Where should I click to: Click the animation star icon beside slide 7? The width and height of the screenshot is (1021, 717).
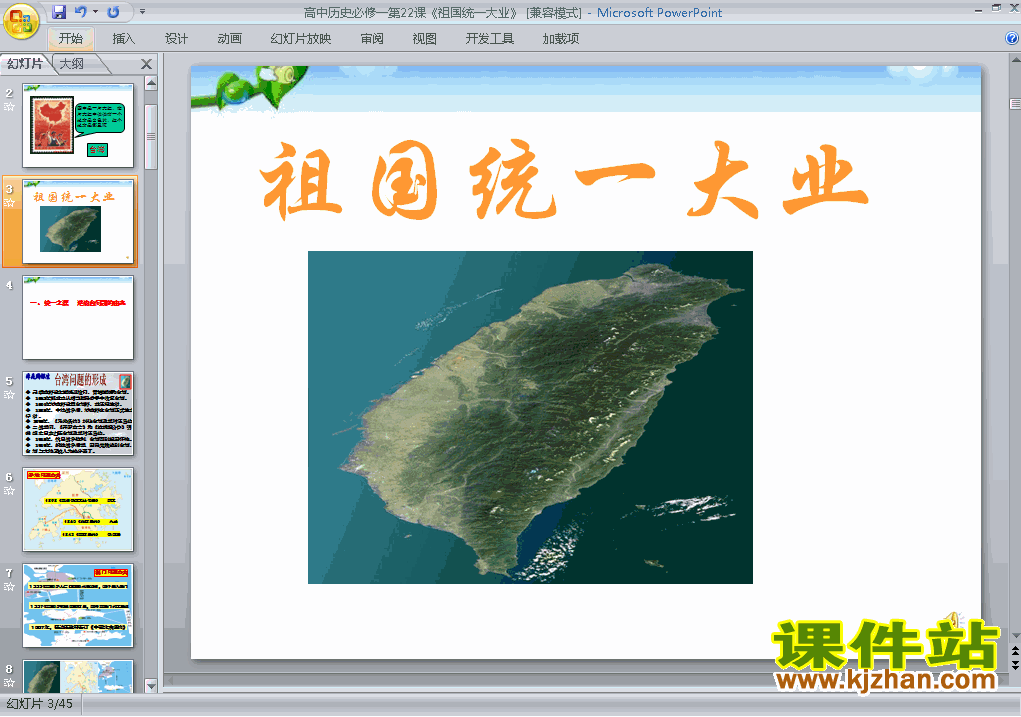click(x=9, y=587)
